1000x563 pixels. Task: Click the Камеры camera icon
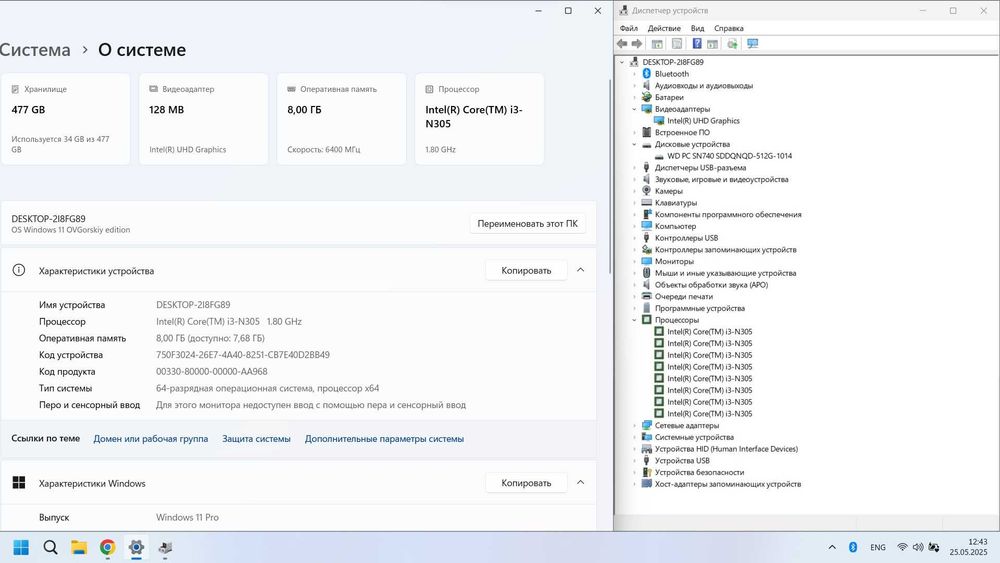(x=646, y=191)
